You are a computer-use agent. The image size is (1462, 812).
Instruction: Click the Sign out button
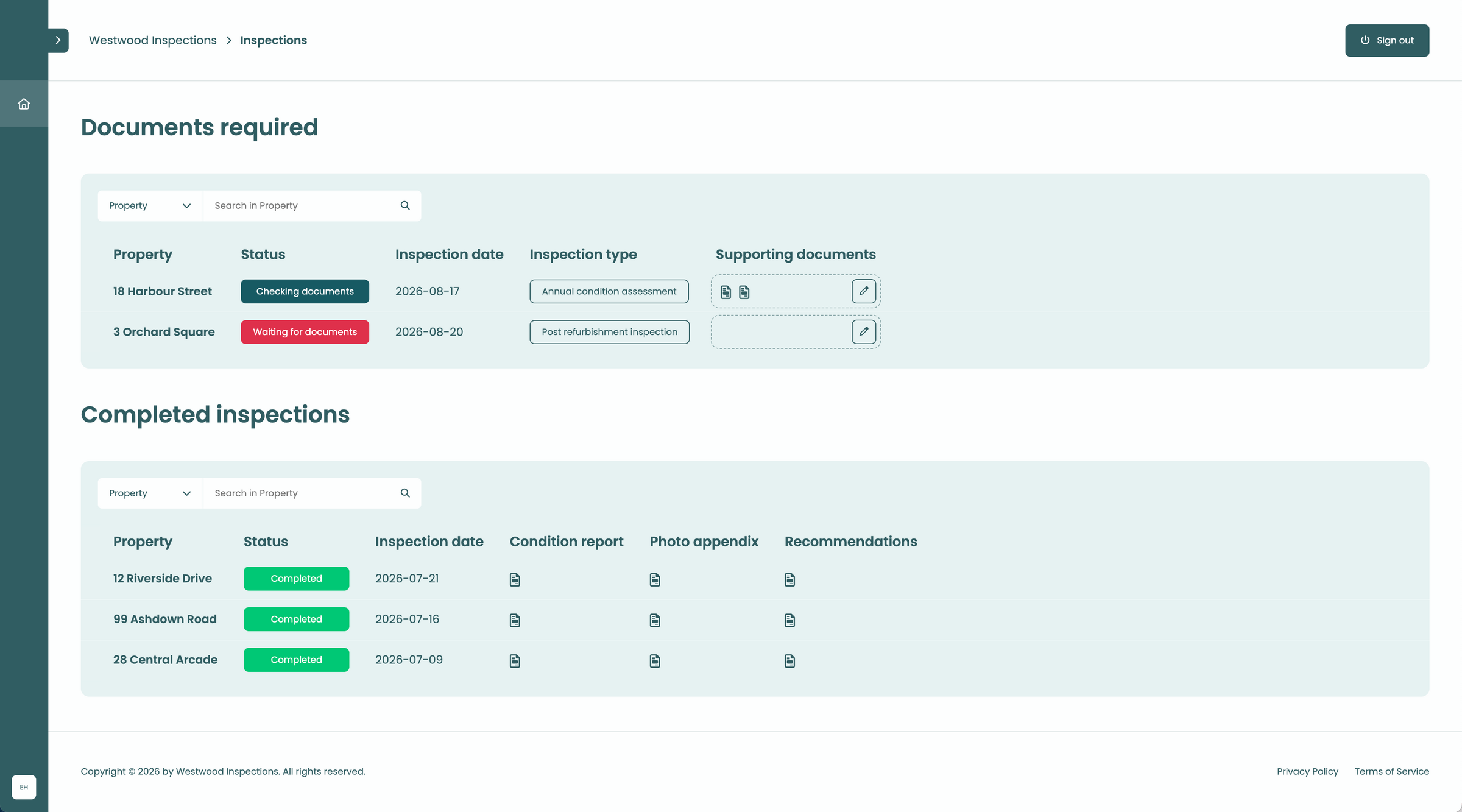point(1387,40)
